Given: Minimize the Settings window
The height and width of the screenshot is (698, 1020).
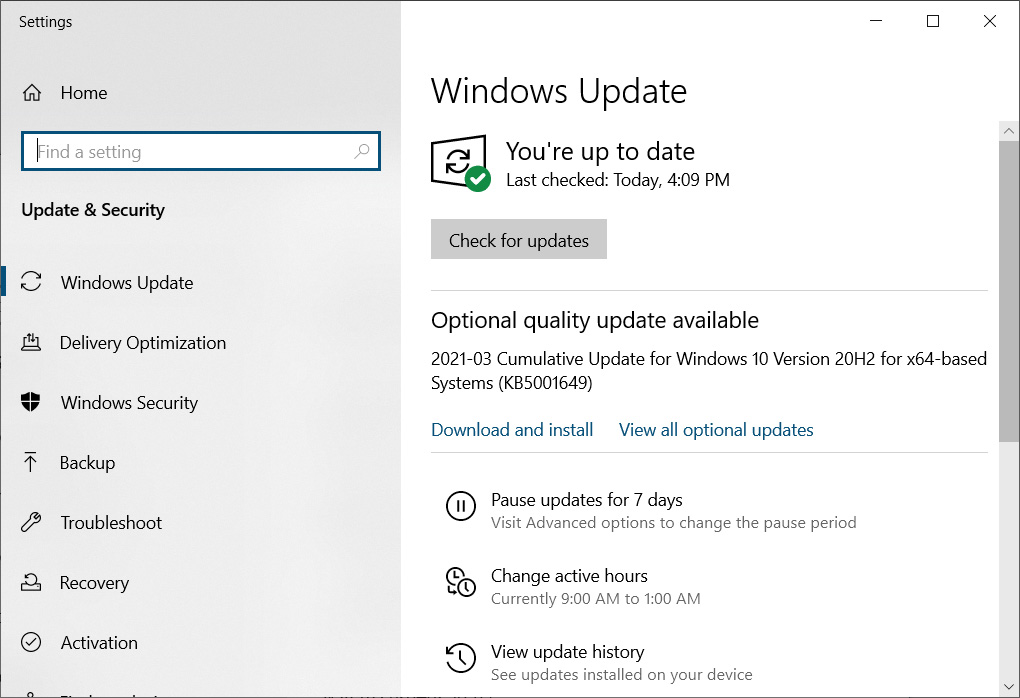Looking at the screenshot, I should [876, 21].
